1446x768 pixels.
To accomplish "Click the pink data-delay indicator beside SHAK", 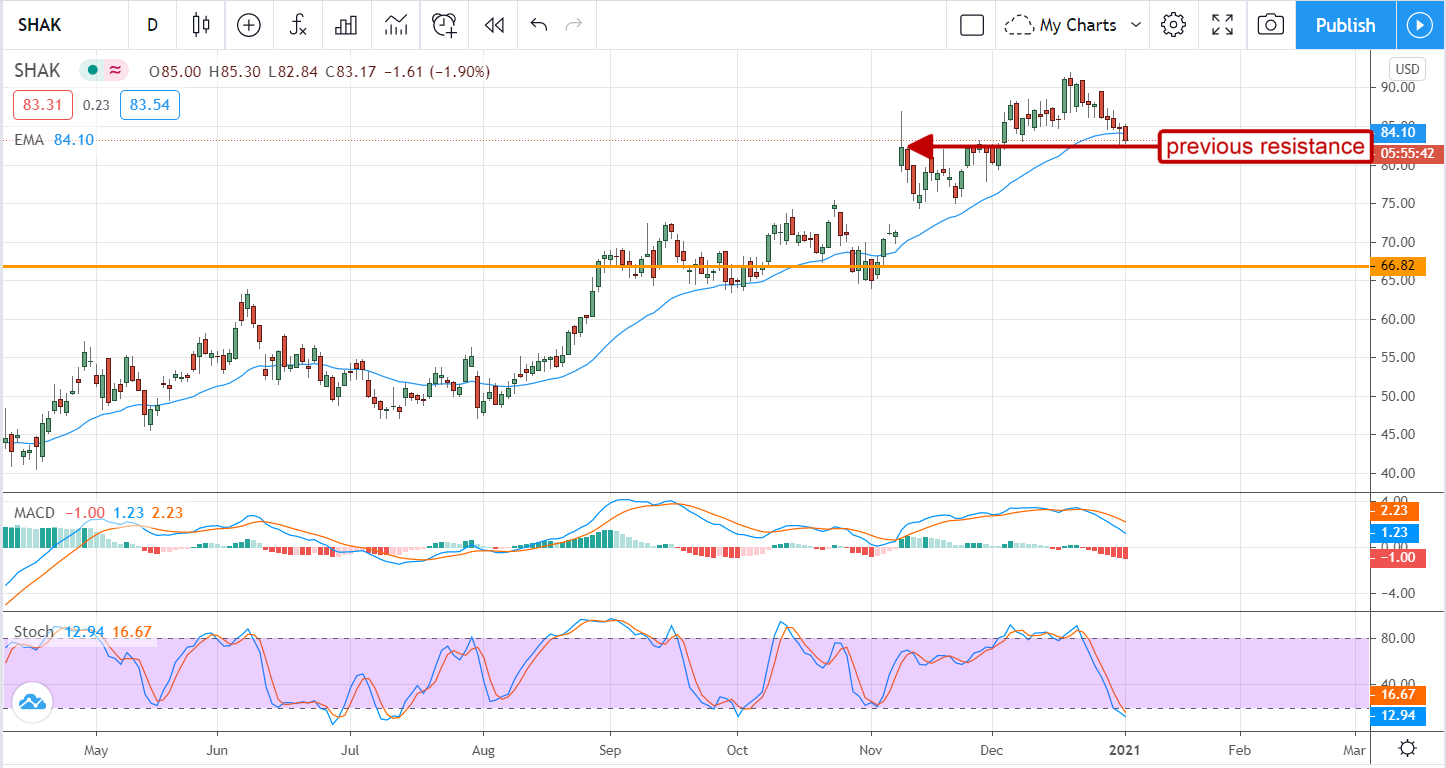I will pos(116,70).
